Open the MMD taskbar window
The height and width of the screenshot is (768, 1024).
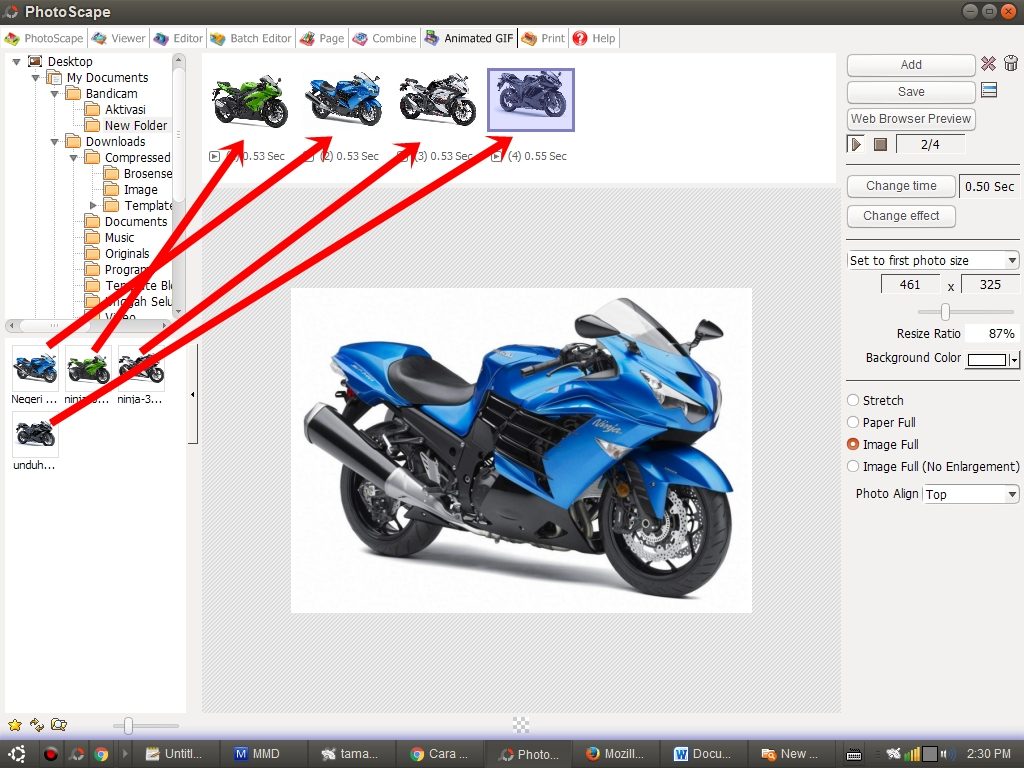coord(263,754)
